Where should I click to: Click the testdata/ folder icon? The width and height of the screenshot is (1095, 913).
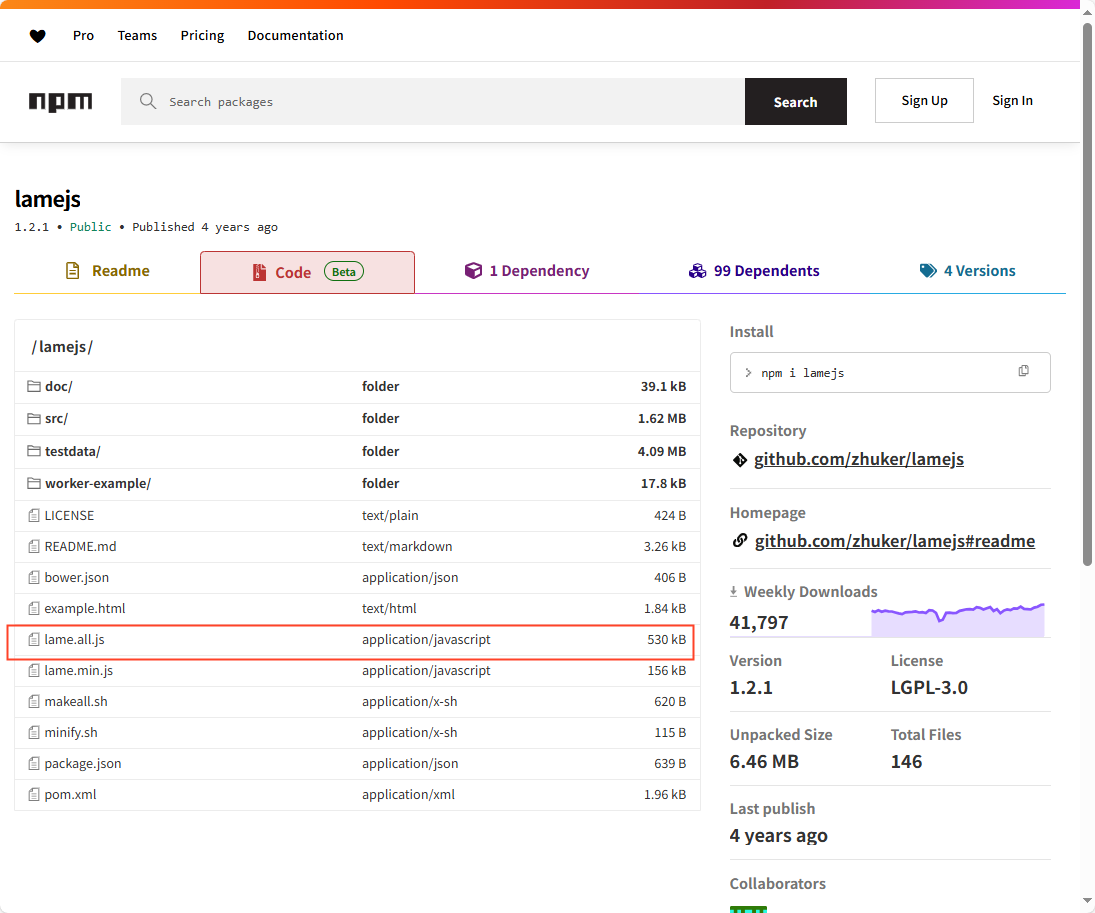pyautogui.click(x=34, y=451)
